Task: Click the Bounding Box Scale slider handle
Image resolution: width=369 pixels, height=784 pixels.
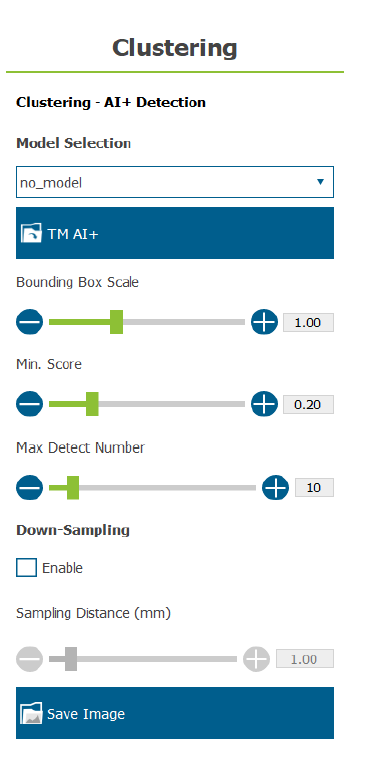Action: [116, 322]
